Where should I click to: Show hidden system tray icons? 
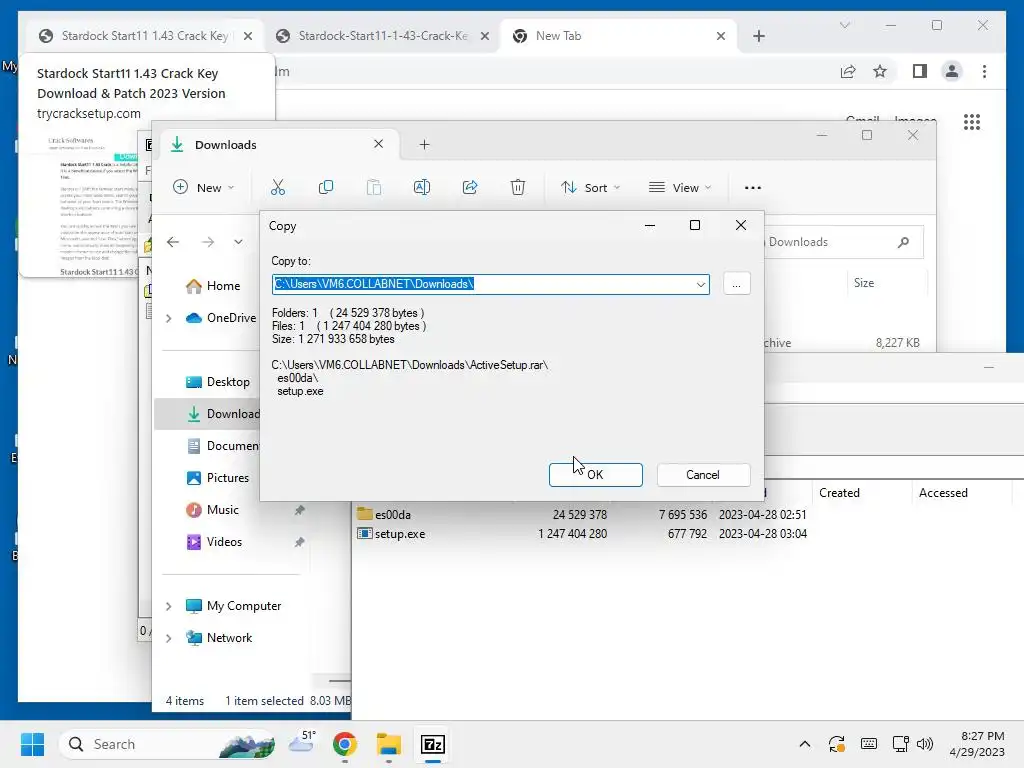[805, 744]
